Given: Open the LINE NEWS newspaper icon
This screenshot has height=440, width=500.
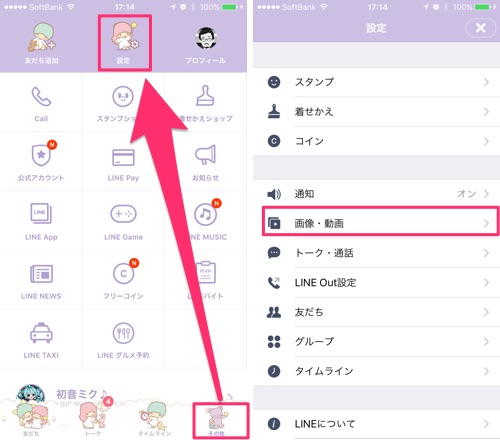Looking at the screenshot, I should [41, 274].
